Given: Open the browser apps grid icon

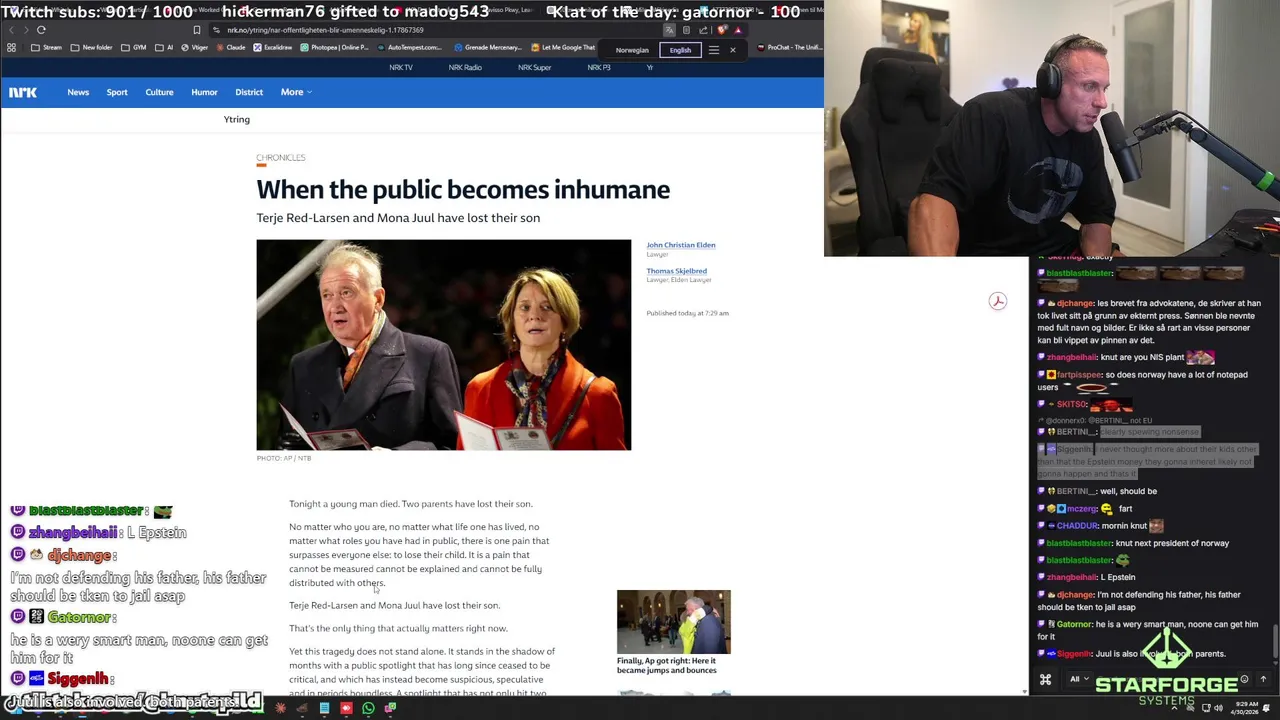Looking at the screenshot, I should point(11,47).
